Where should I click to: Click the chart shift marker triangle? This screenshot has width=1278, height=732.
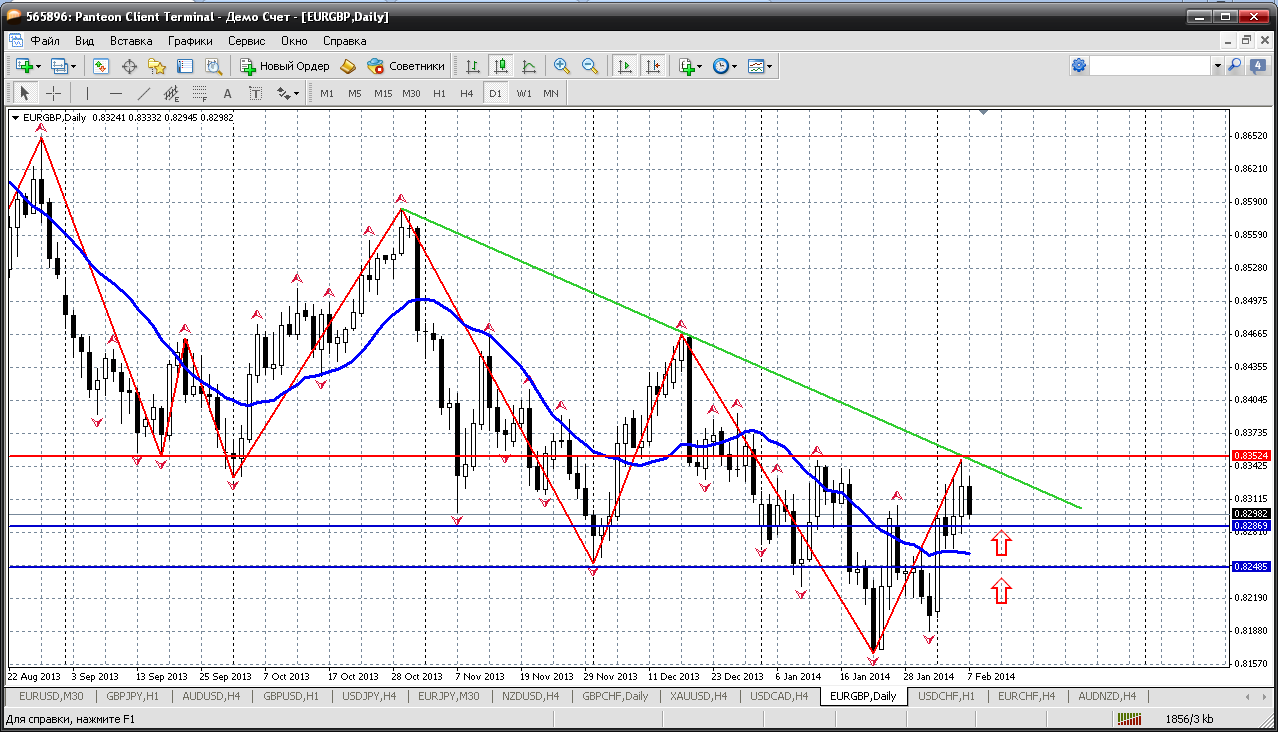[x=984, y=113]
